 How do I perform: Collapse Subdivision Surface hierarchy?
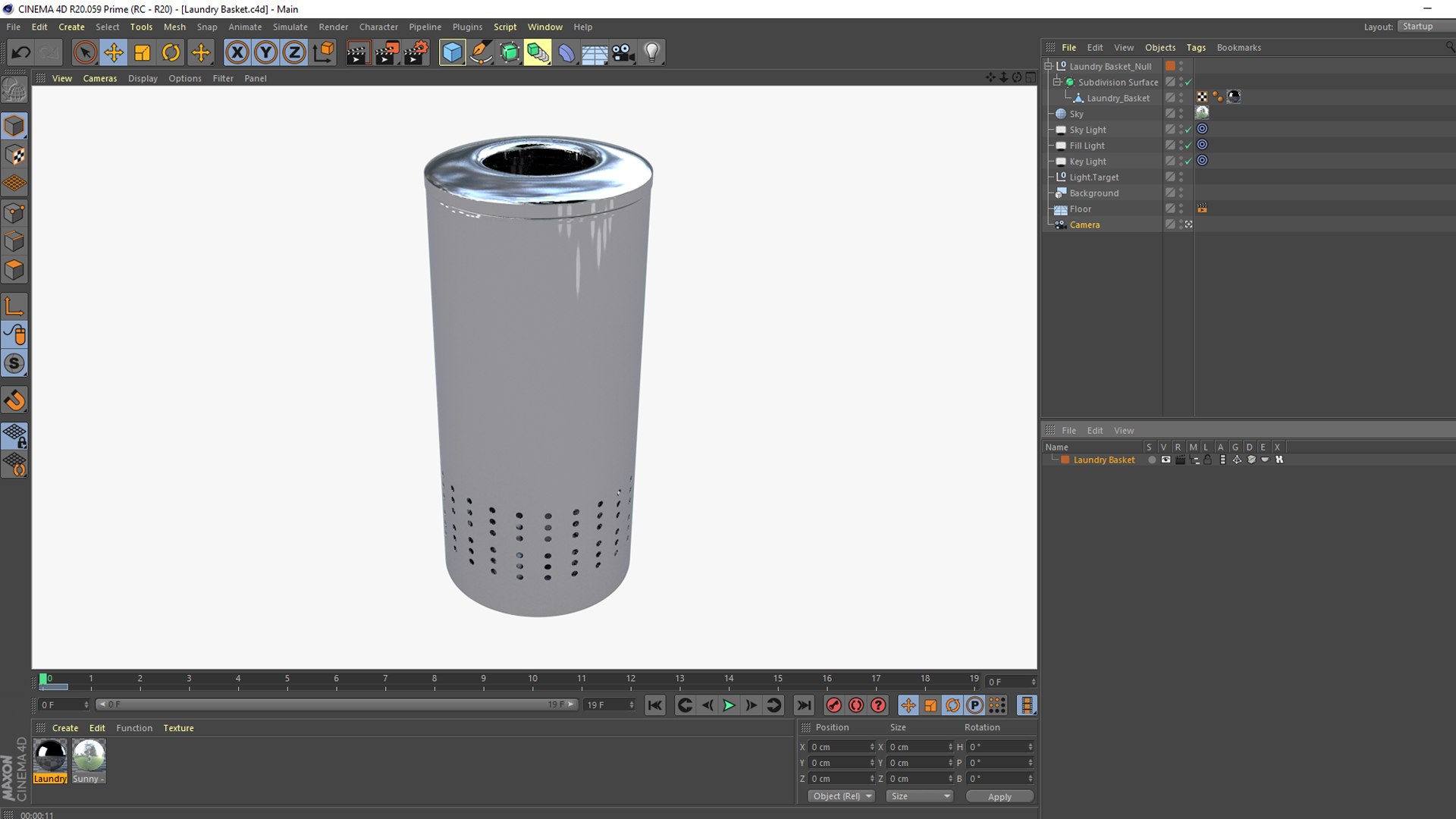[1056, 82]
